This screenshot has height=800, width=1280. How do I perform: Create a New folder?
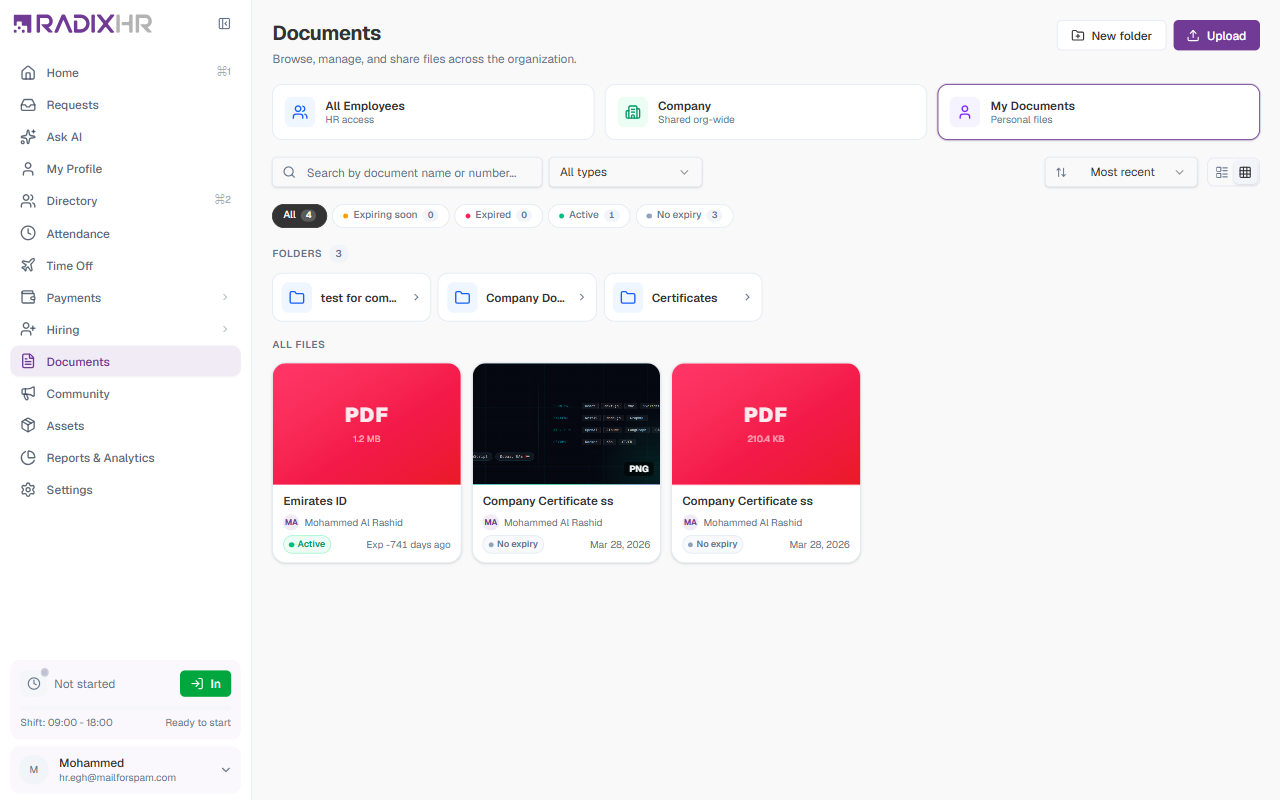(1111, 35)
